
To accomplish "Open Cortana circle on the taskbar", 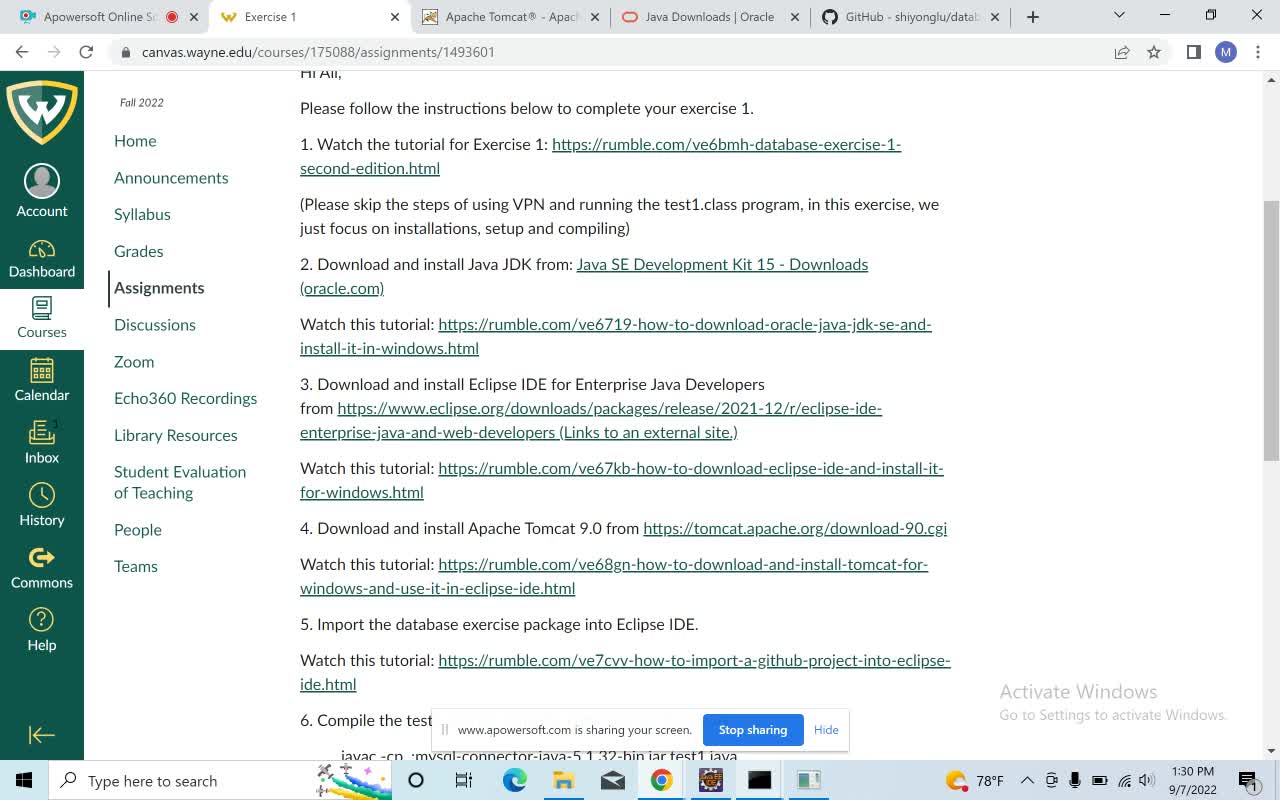I will point(416,780).
